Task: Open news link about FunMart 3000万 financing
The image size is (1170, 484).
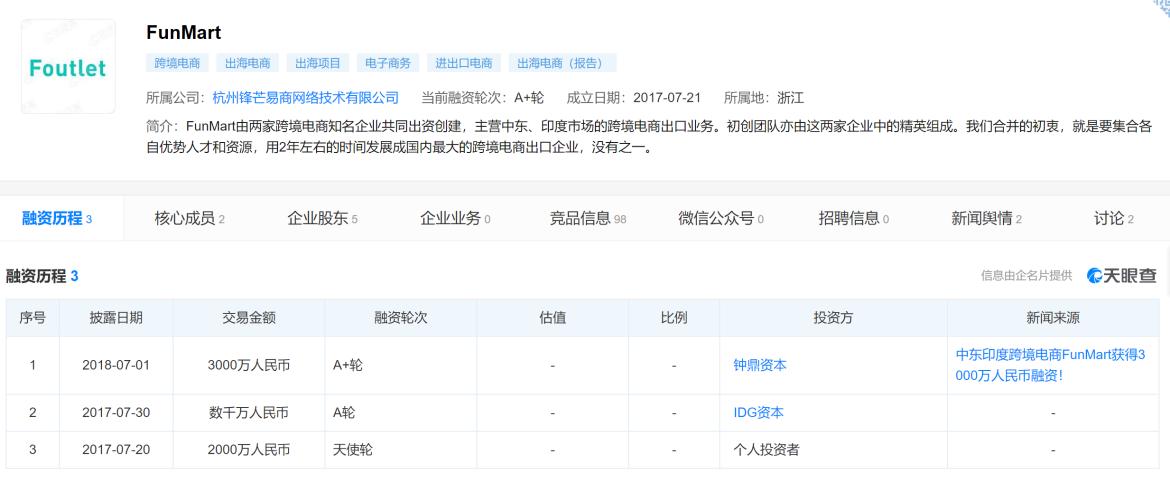Action: pos(1051,365)
